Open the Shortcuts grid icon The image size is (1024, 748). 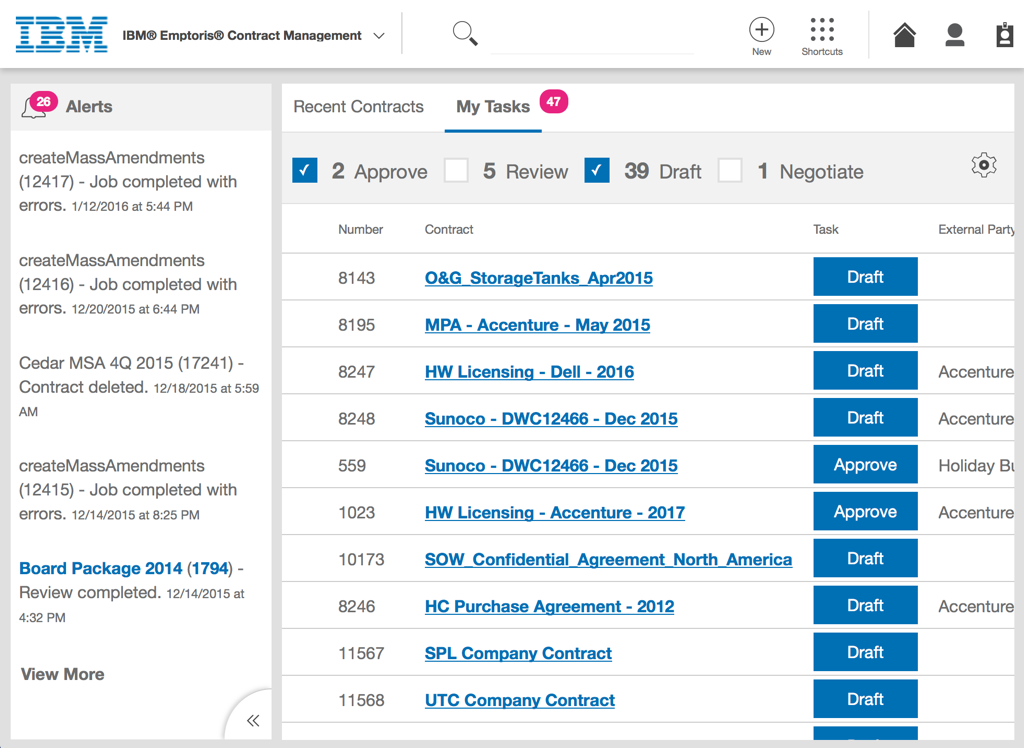coord(822,30)
